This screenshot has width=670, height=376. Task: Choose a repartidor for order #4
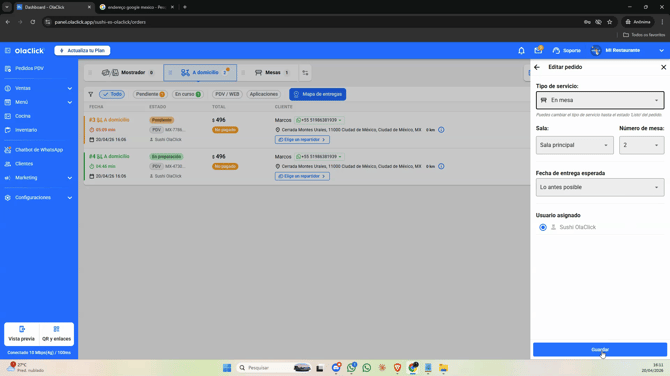tap(302, 176)
